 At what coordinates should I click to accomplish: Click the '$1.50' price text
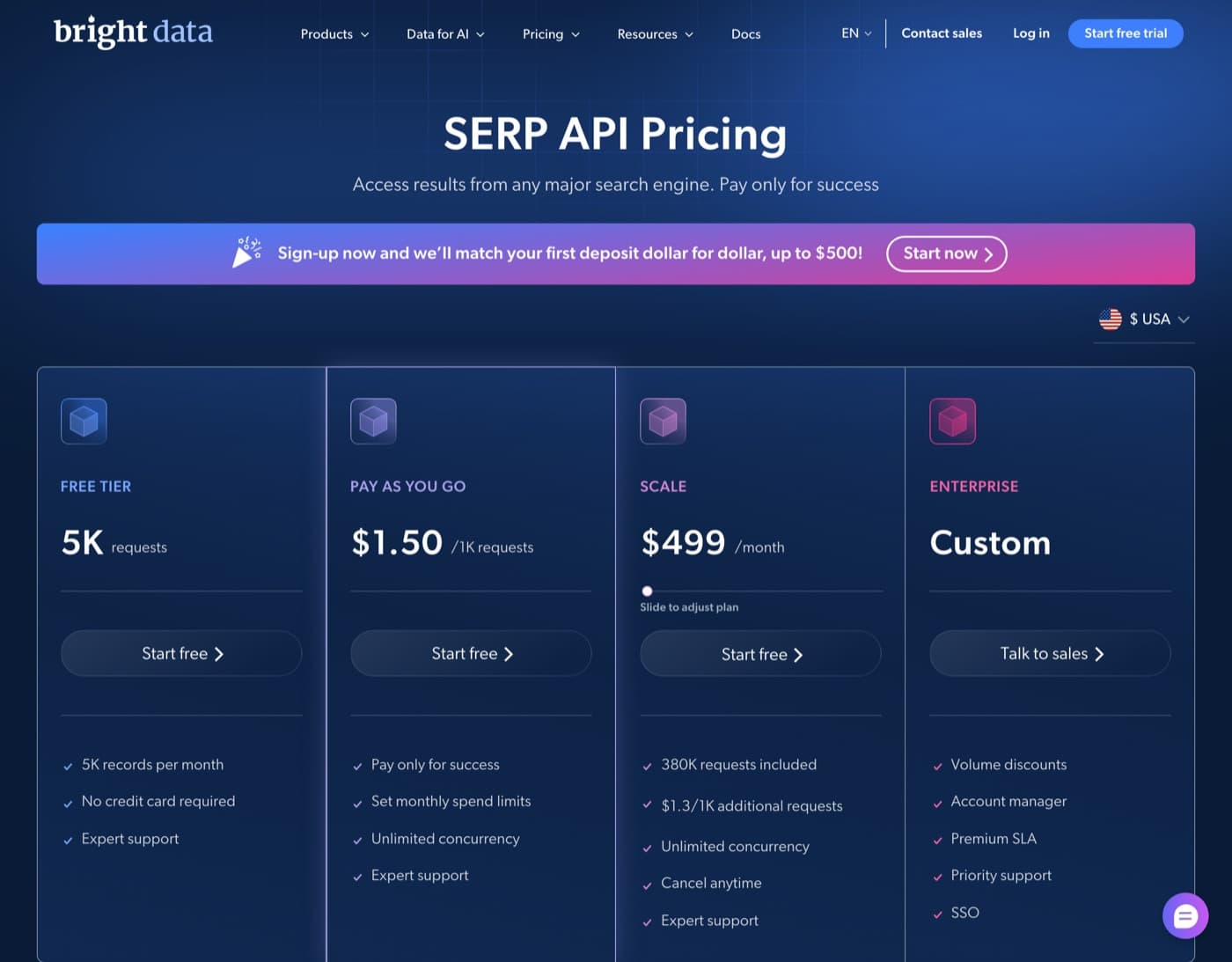click(397, 542)
